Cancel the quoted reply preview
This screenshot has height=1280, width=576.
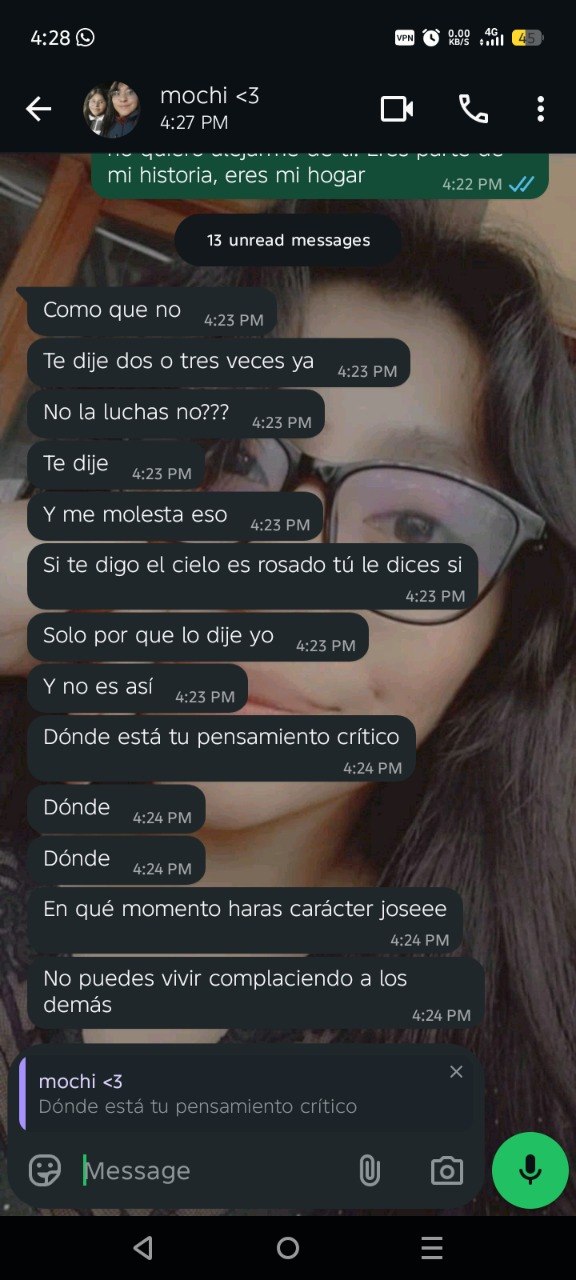(x=456, y=1072)
